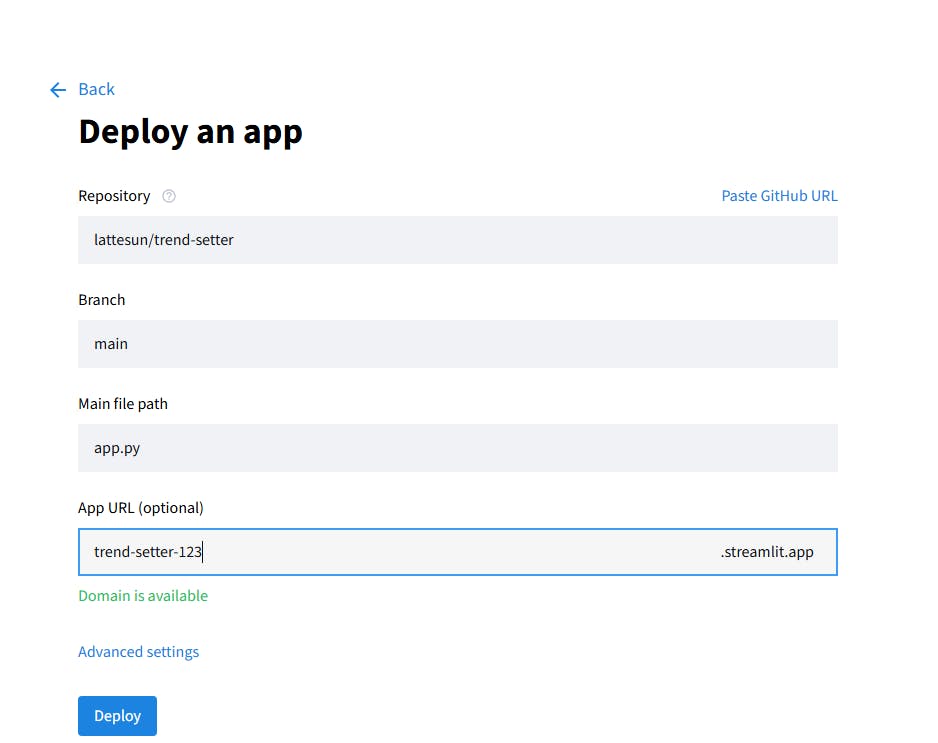Click the Back arrow icon
The width and height of the screenshot is (938, 743).
(x=58, y=90)
